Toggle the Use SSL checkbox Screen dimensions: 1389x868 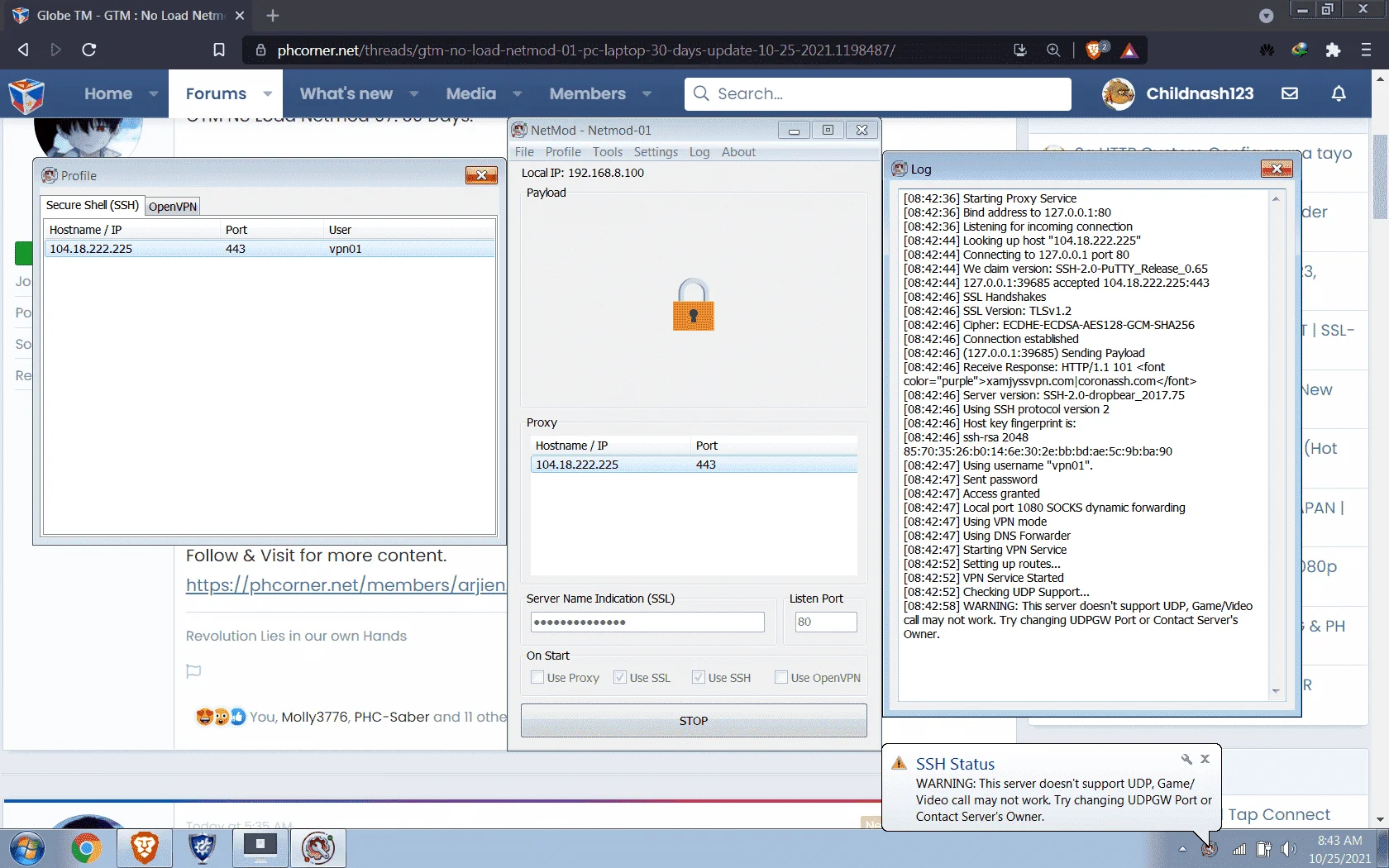click(620, 677)
